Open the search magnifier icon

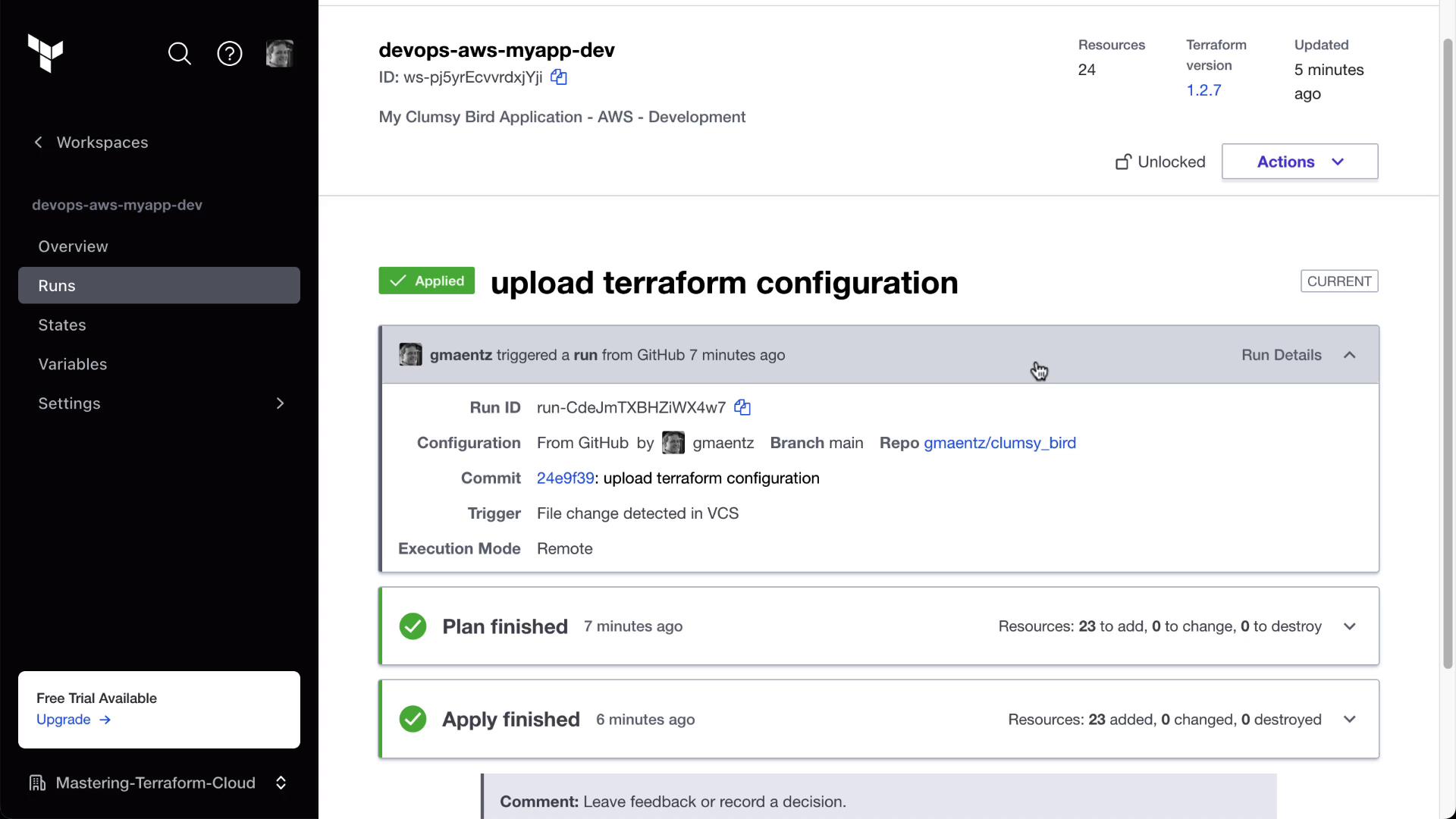tap(180, 54)
